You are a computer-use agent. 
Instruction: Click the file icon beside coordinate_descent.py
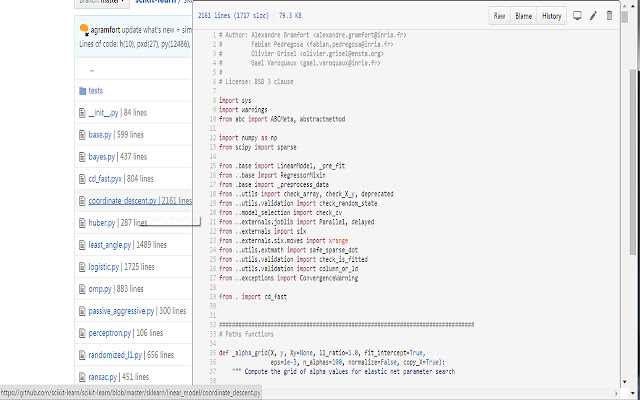tap(82, 201)
